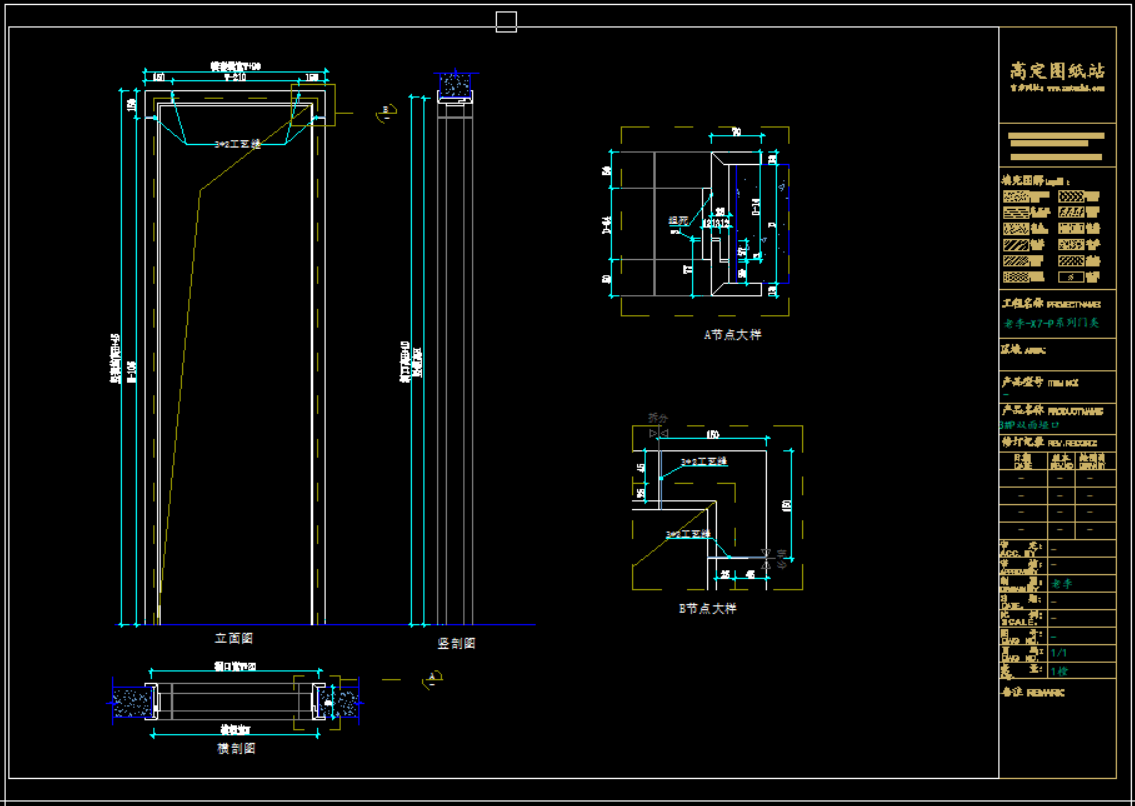Click the small square marker at top center
The image size is (1135, 806).
tap(506, 21)
